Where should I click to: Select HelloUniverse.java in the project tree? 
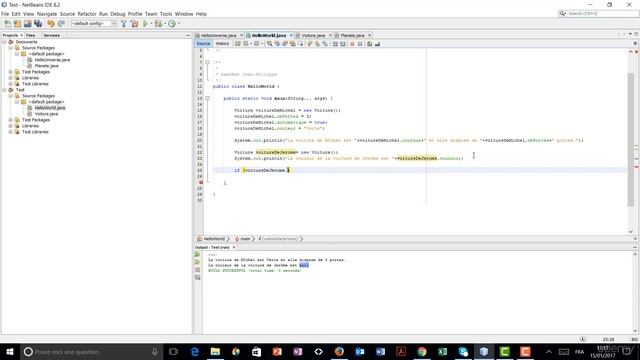coord(52,60)
